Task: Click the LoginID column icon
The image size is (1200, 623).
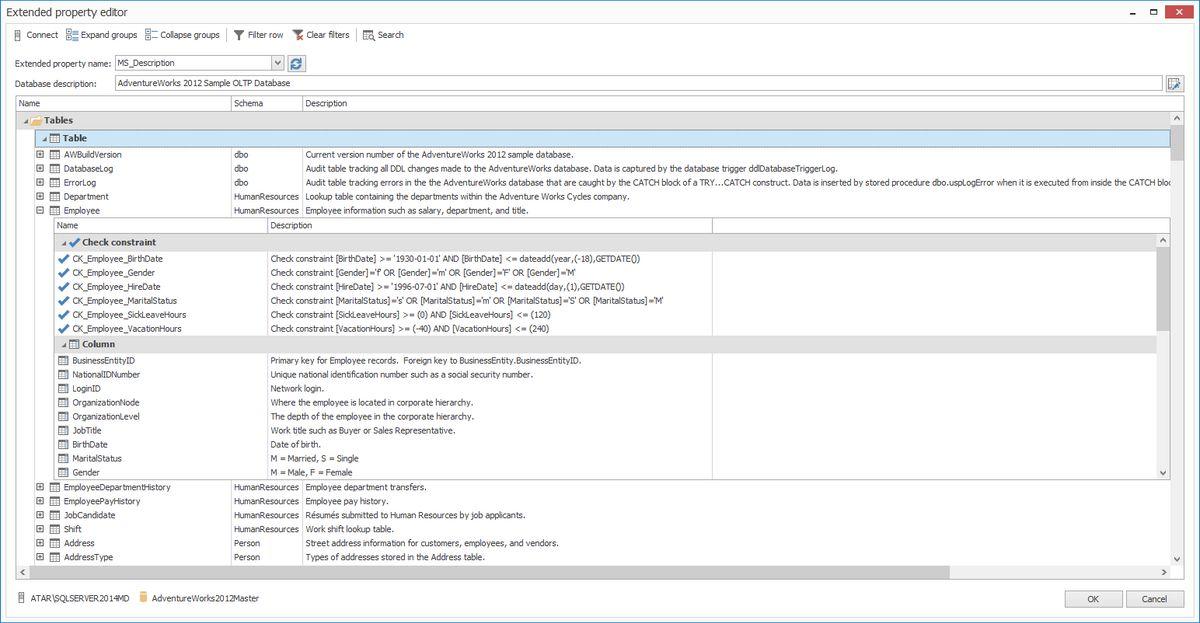Action: point(64,389)
